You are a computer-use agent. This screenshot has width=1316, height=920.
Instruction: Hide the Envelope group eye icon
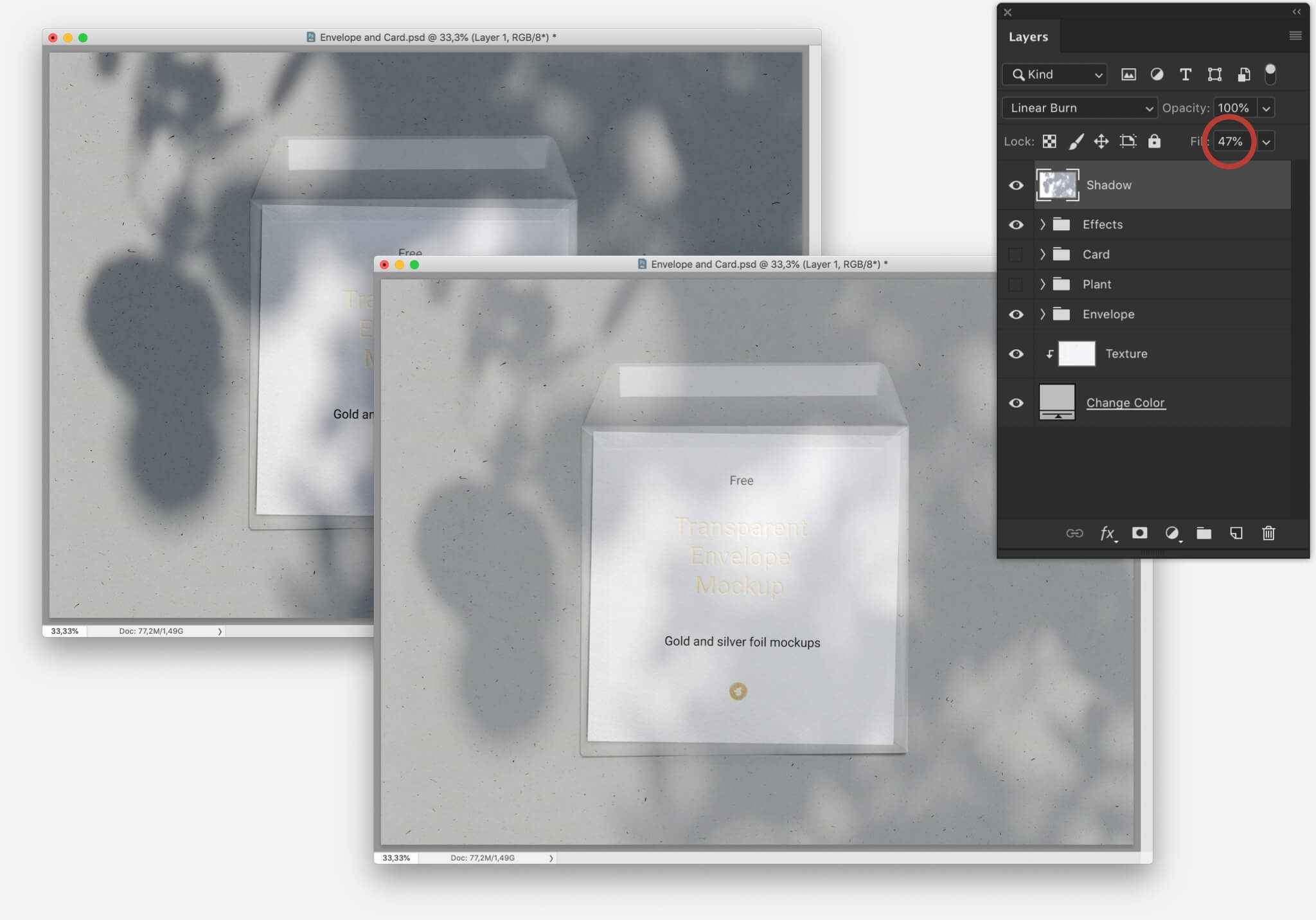tap(1016, 314)
